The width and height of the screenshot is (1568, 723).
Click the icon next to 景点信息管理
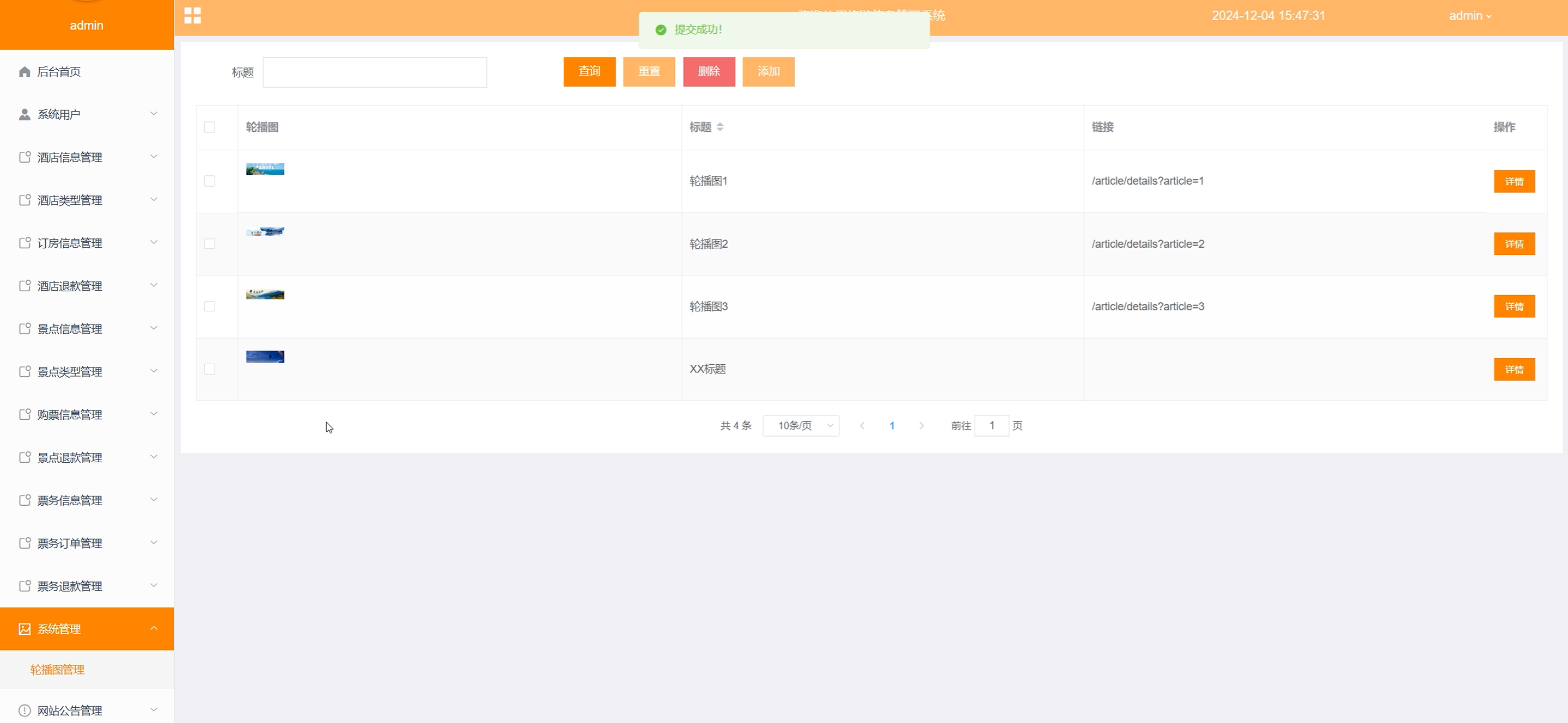25,329
